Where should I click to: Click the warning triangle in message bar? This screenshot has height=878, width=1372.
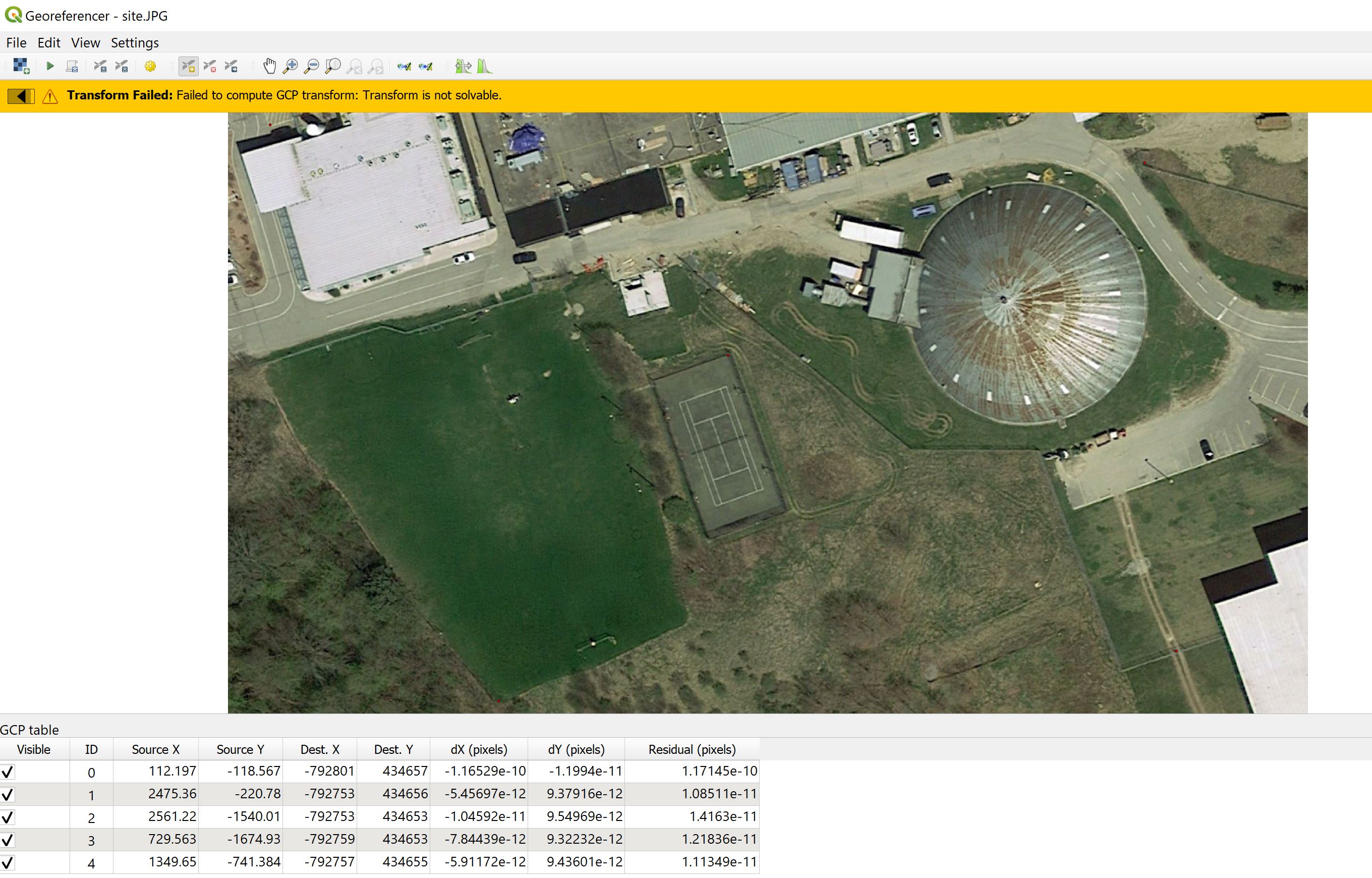[50, 96]
